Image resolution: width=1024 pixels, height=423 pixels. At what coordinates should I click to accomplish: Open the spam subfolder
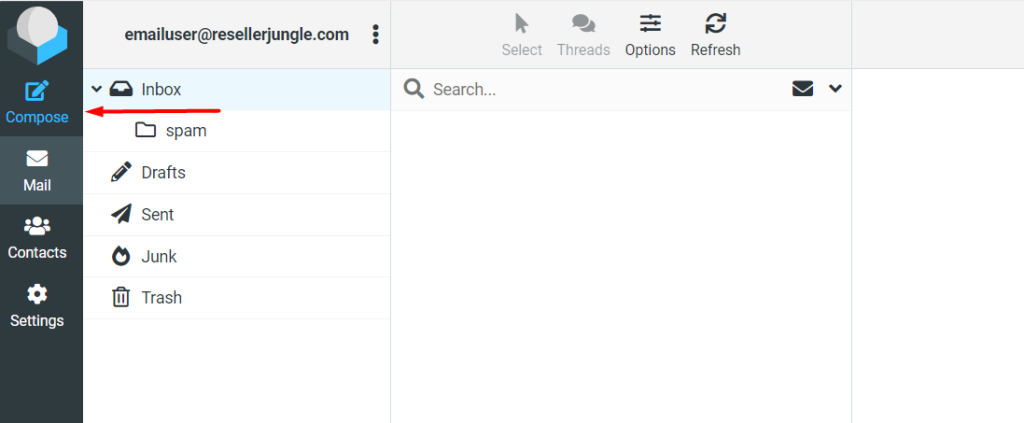tap(186, 131)
